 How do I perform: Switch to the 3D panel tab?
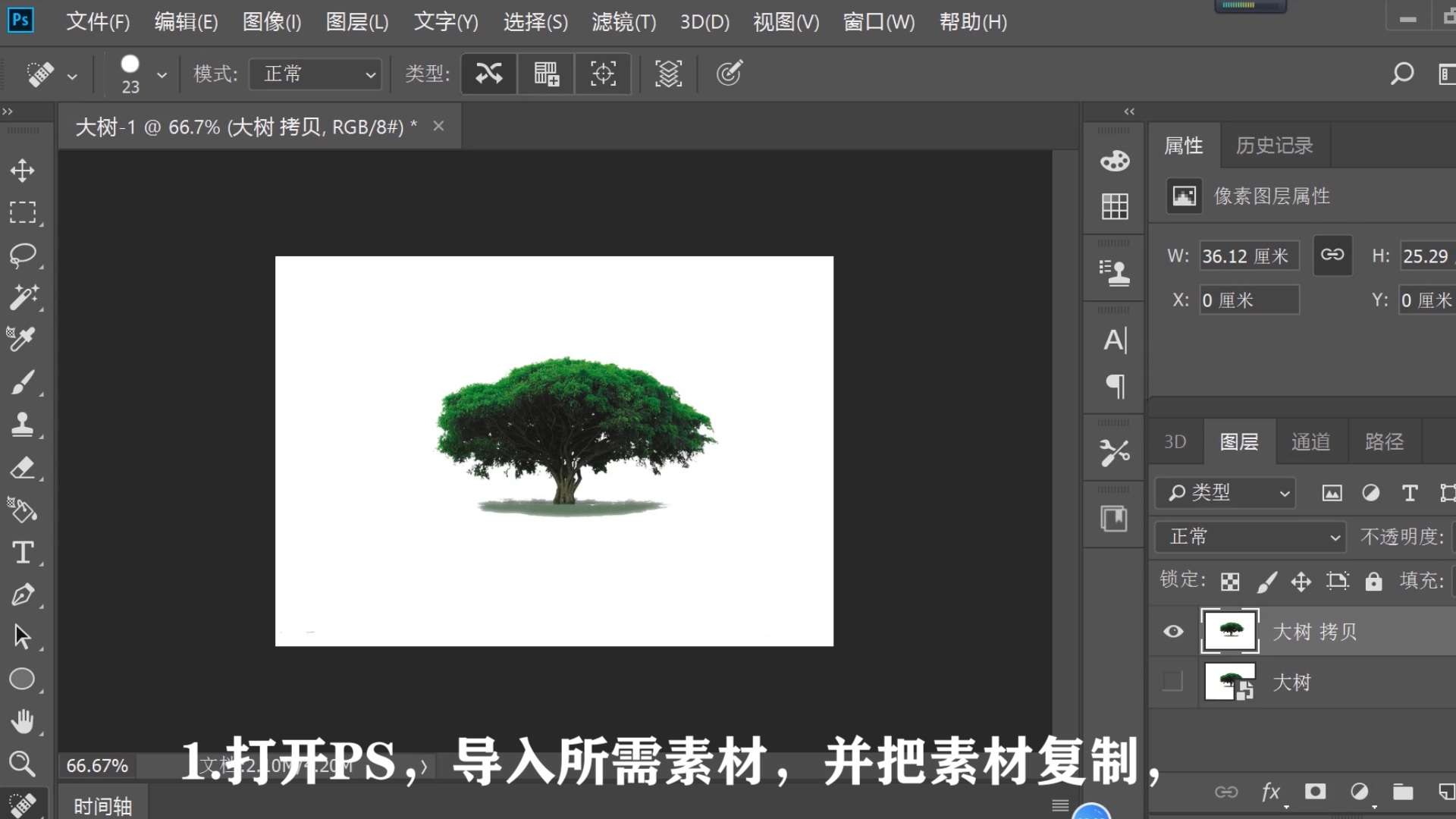(1175, 441)
